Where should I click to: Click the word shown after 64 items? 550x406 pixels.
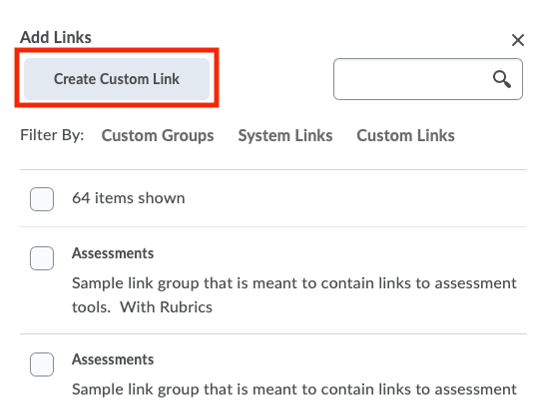(161, 198)
